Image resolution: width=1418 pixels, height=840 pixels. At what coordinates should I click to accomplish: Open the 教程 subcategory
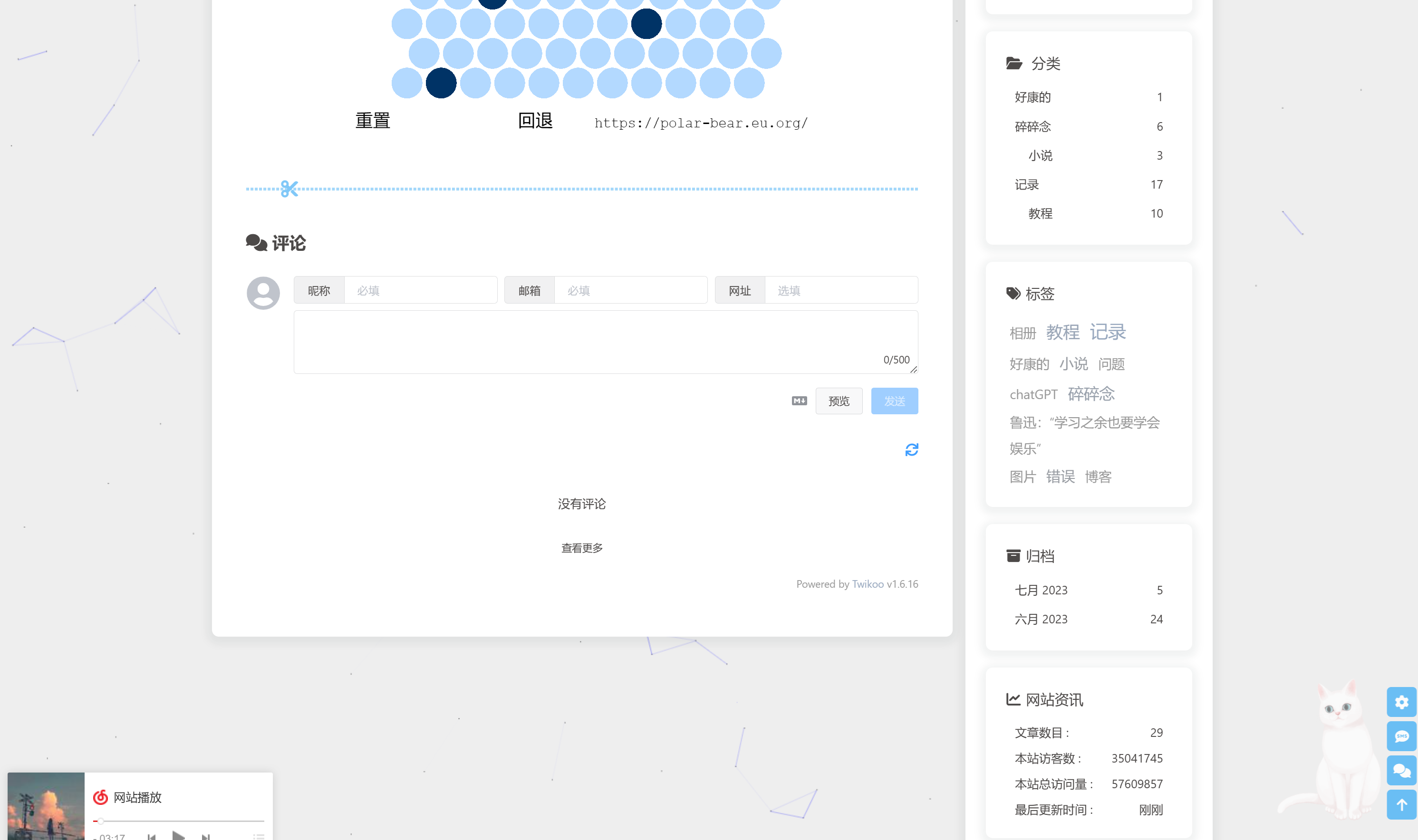tap(1040, 213)
